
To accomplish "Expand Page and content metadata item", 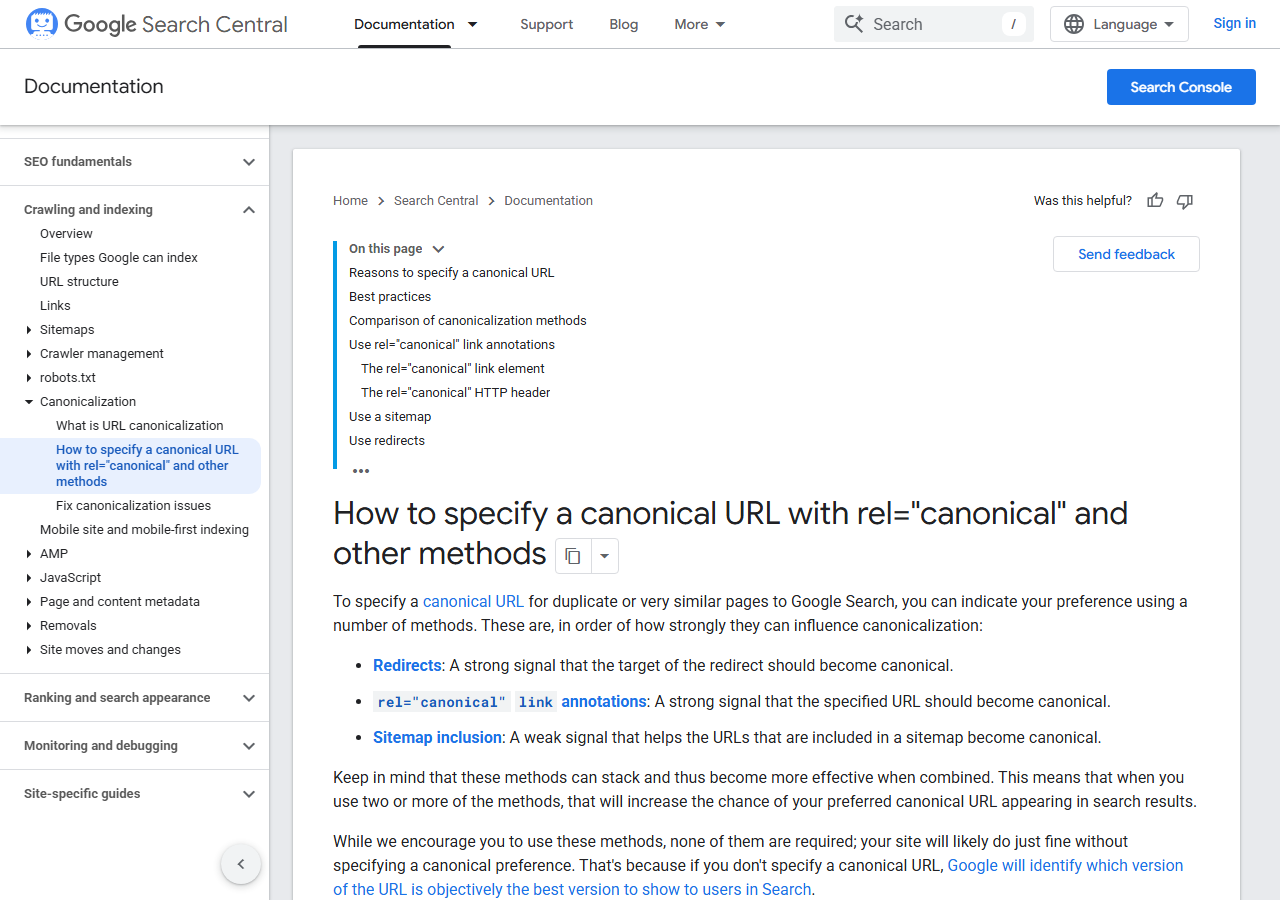I will point(29,602).
